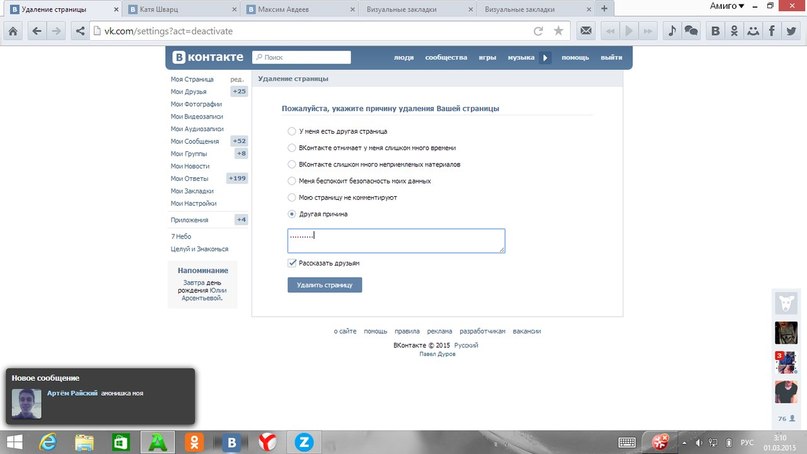
Task: Click the VK dog icon in sidebar
Action: tap(786, 303)
